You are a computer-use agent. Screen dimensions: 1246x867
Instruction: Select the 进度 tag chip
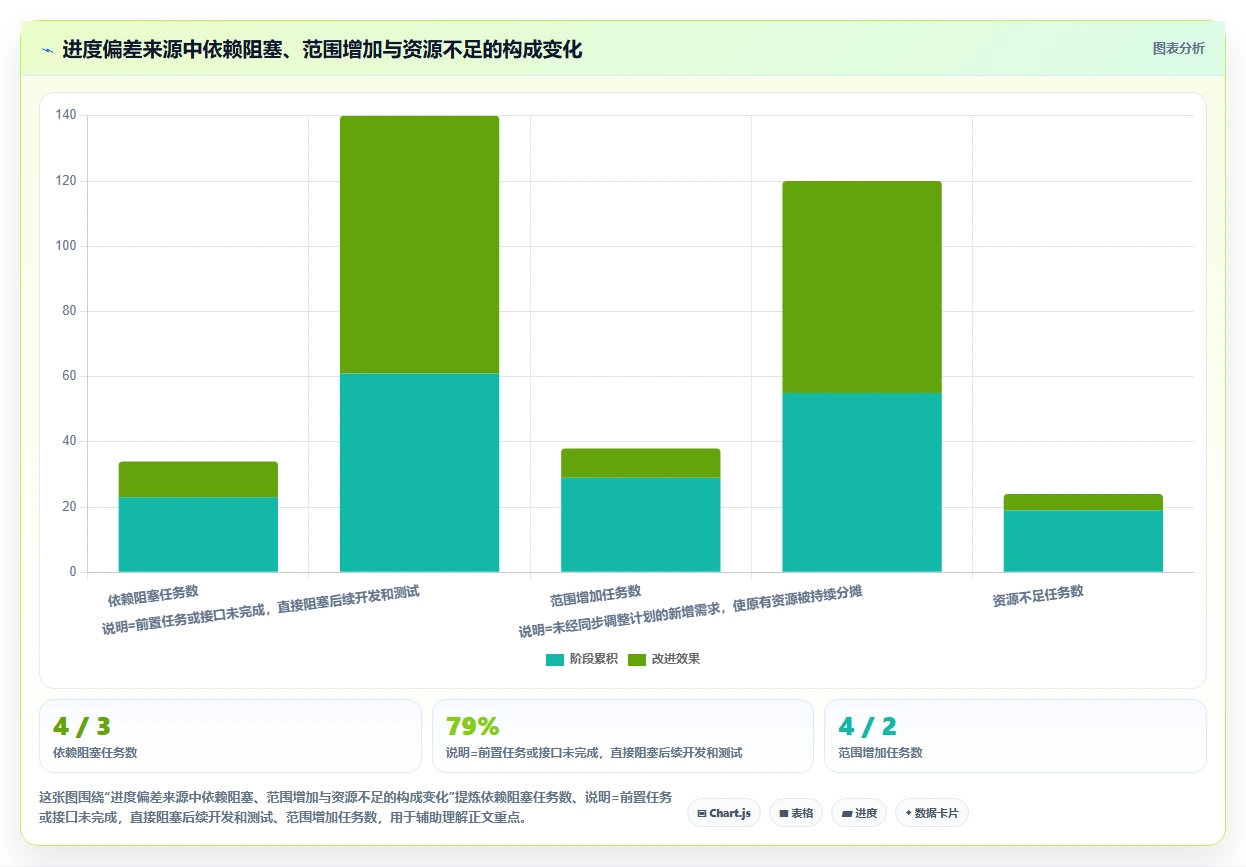click(x=859, y=813)
